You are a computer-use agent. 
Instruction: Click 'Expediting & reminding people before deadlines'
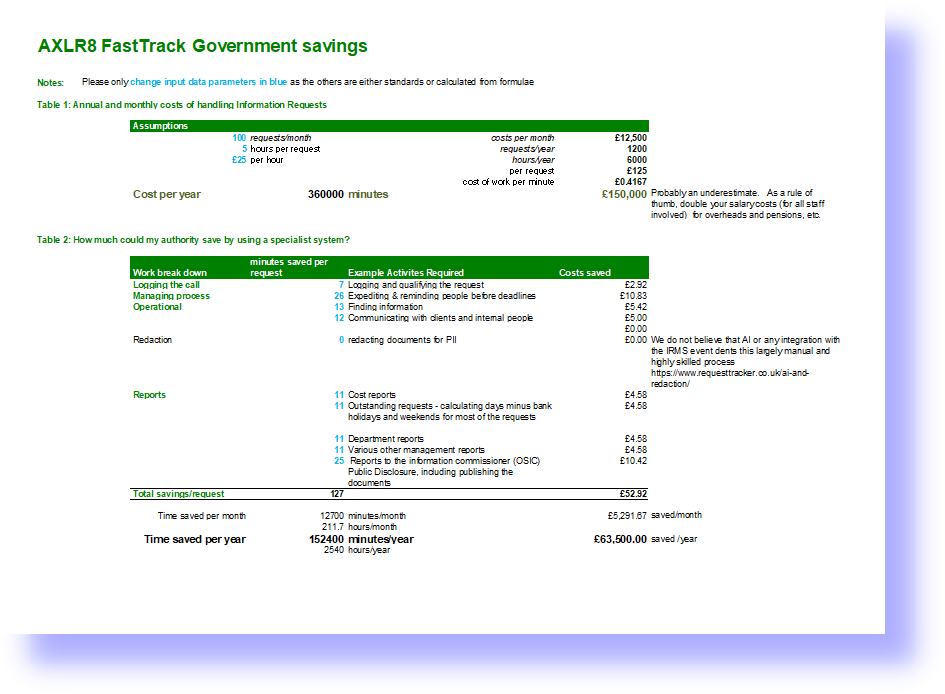click(x=442, y=296)
